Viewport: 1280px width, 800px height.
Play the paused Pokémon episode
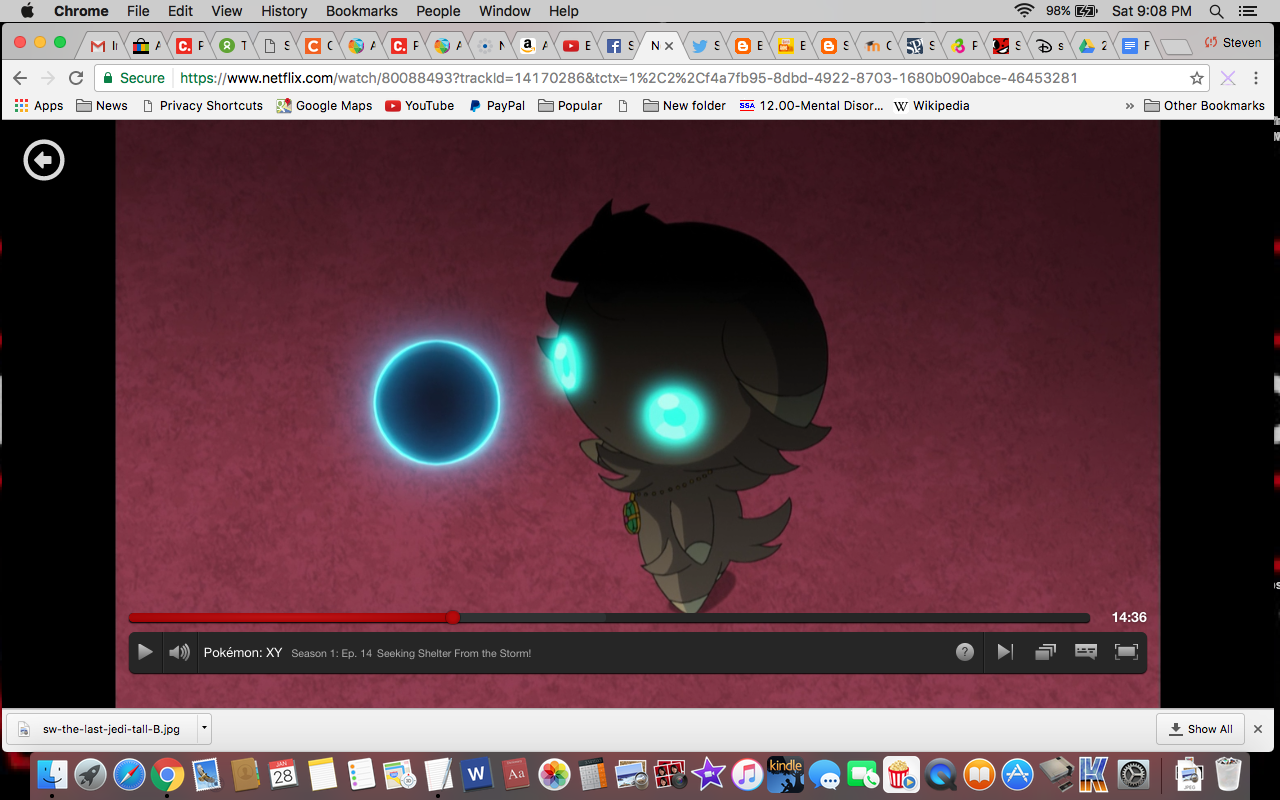(145, 652)
